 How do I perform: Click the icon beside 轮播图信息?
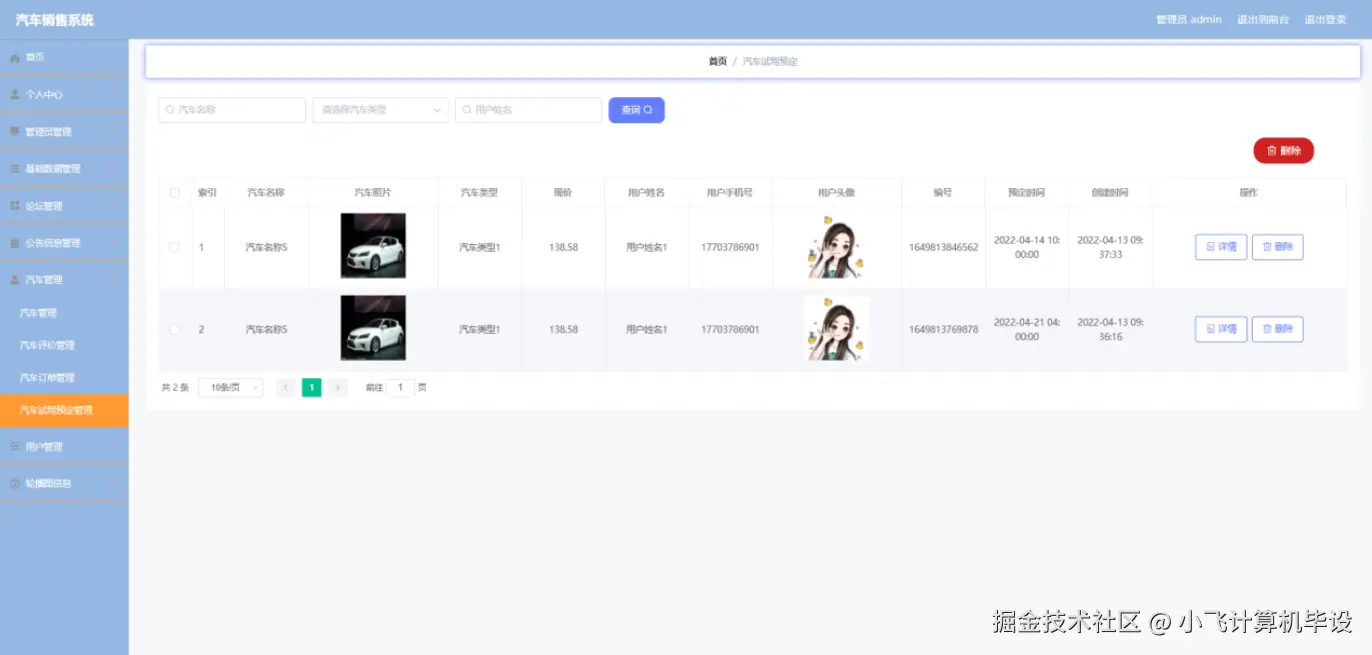point(15,484)
